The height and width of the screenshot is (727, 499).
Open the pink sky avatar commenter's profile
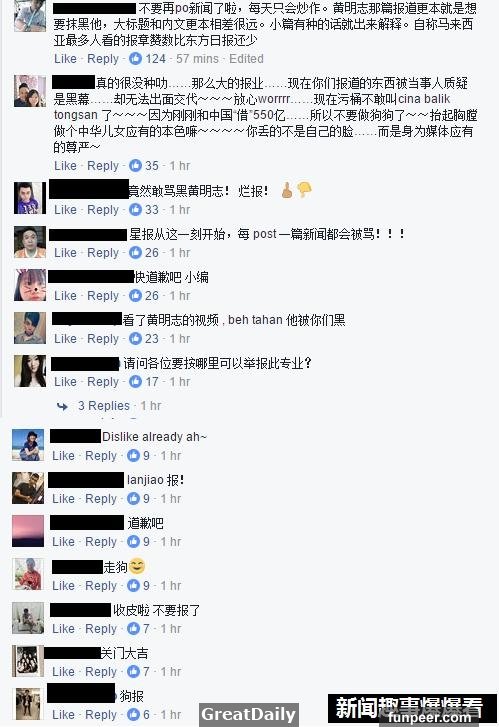[28, 531]
